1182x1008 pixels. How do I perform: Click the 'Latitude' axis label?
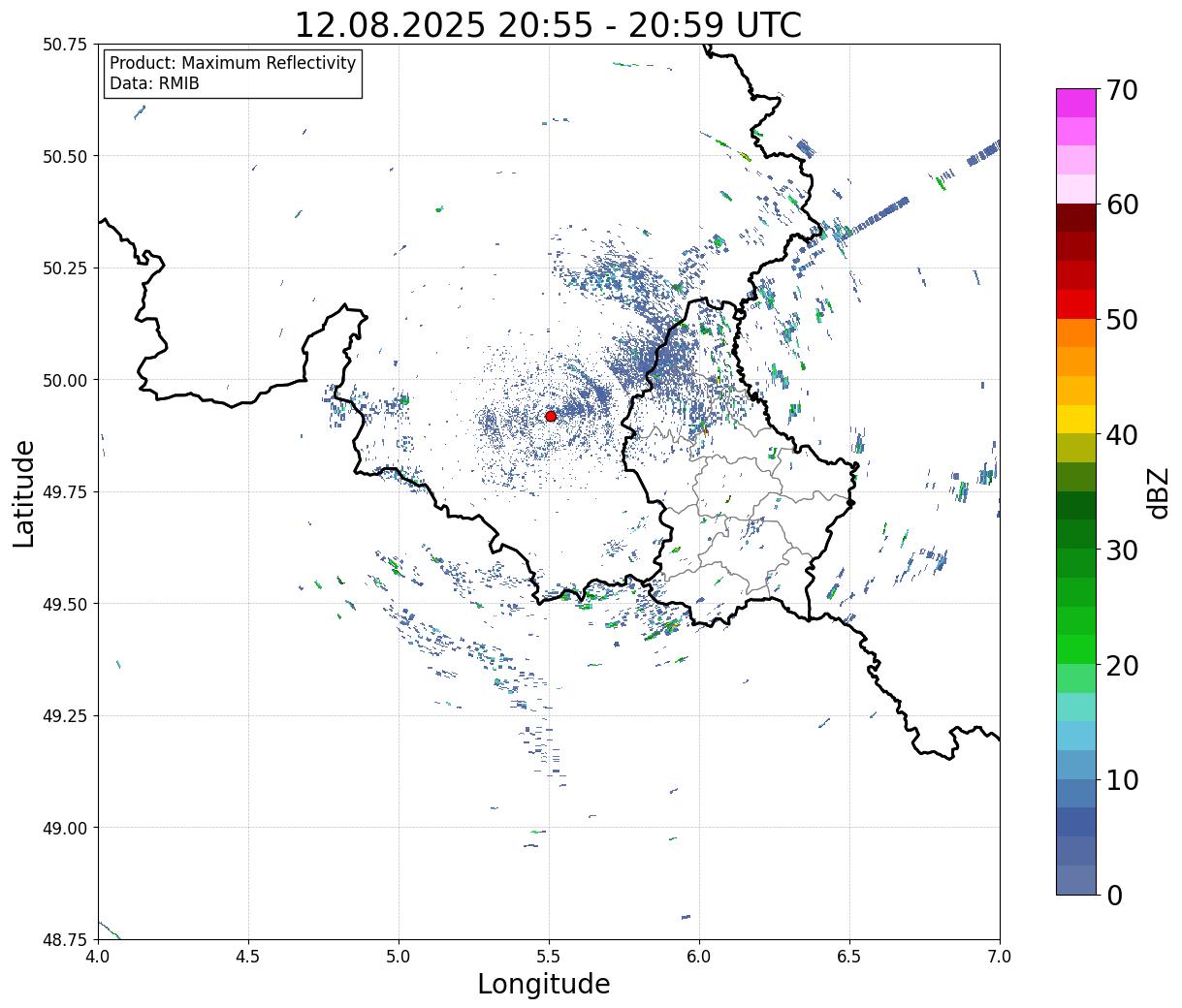pos(24,492)
